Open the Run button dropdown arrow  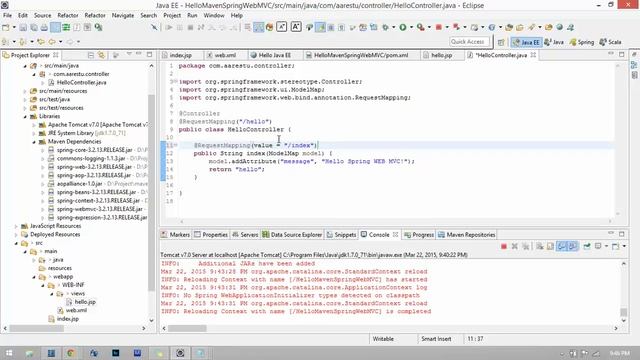411,27
